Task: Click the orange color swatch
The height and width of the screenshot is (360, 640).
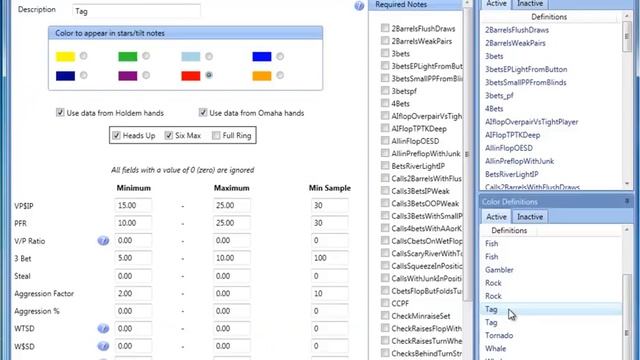Action: pyautogui.click(x=262, y=76)
